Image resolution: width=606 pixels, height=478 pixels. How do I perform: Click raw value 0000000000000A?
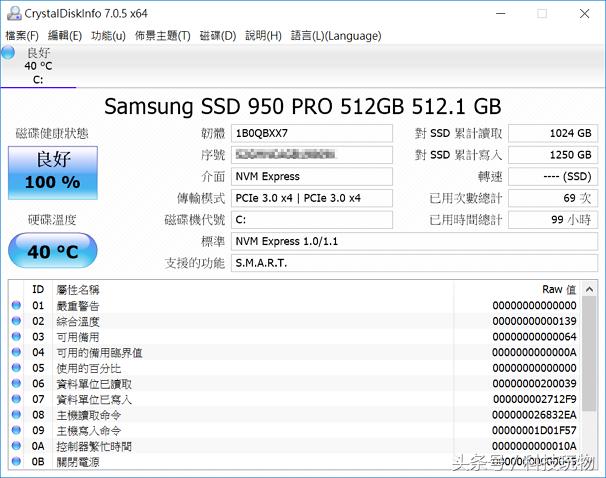point(535,352)
